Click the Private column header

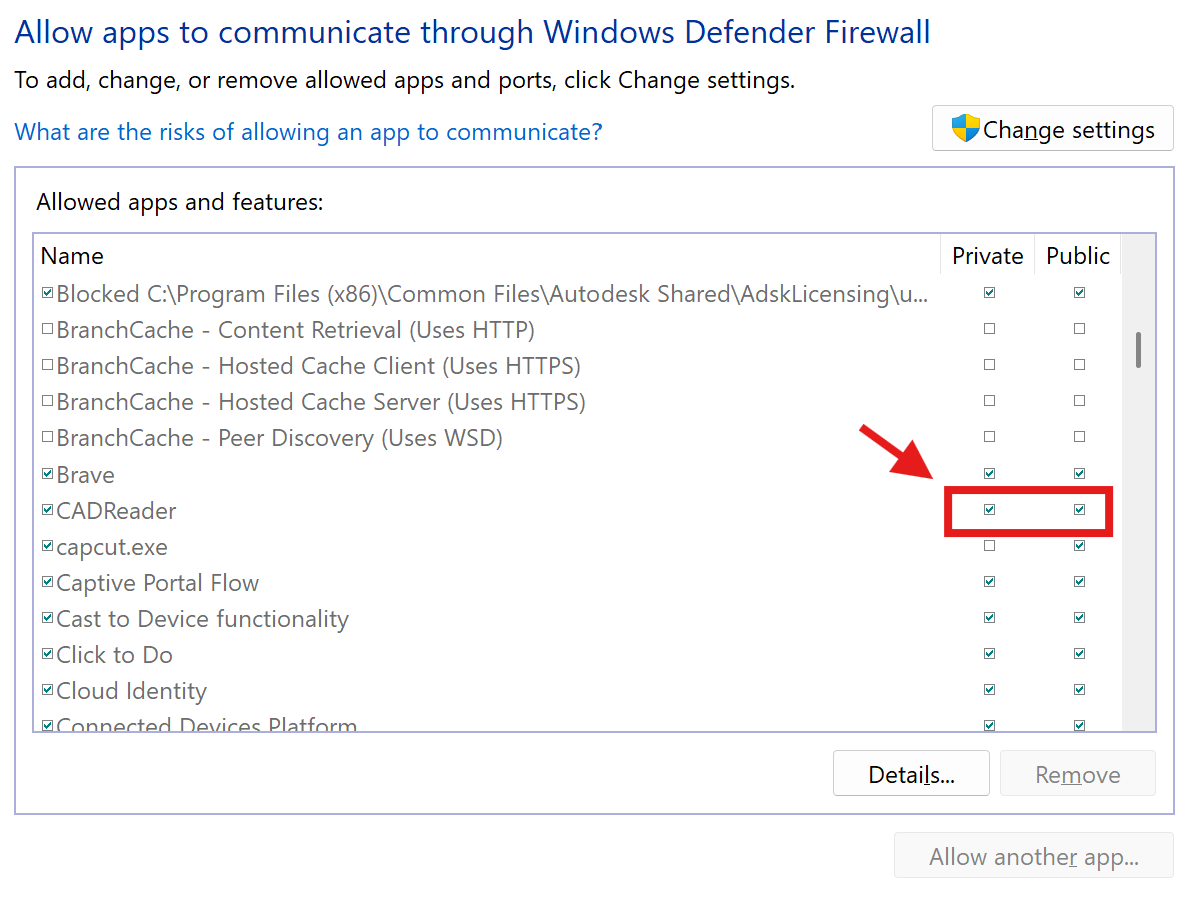click(987, 256)
